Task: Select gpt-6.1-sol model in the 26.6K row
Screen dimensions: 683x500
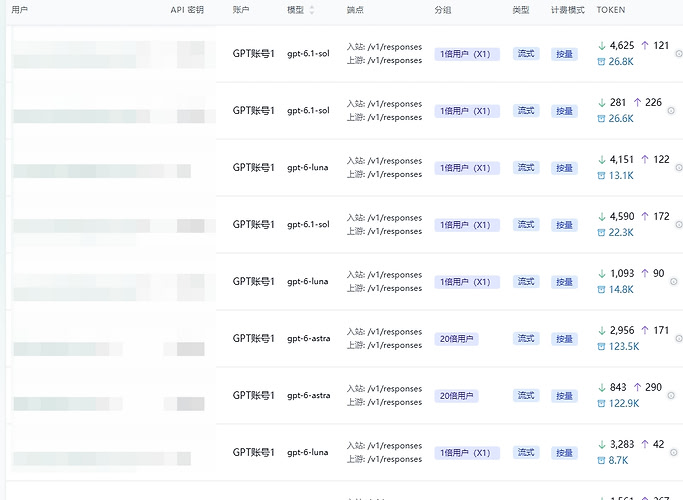Action: pyautogui.click(x=308, y=111)
